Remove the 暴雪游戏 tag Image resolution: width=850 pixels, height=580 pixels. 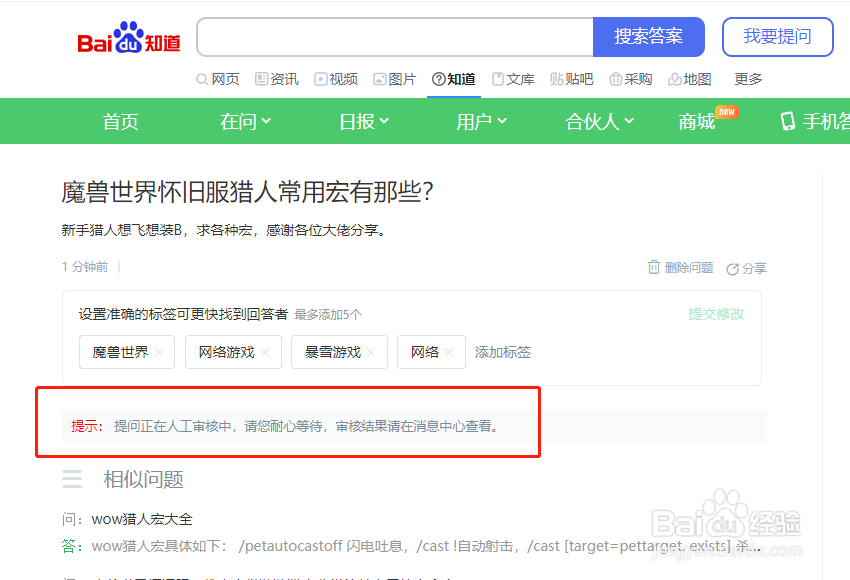point(370,352)
